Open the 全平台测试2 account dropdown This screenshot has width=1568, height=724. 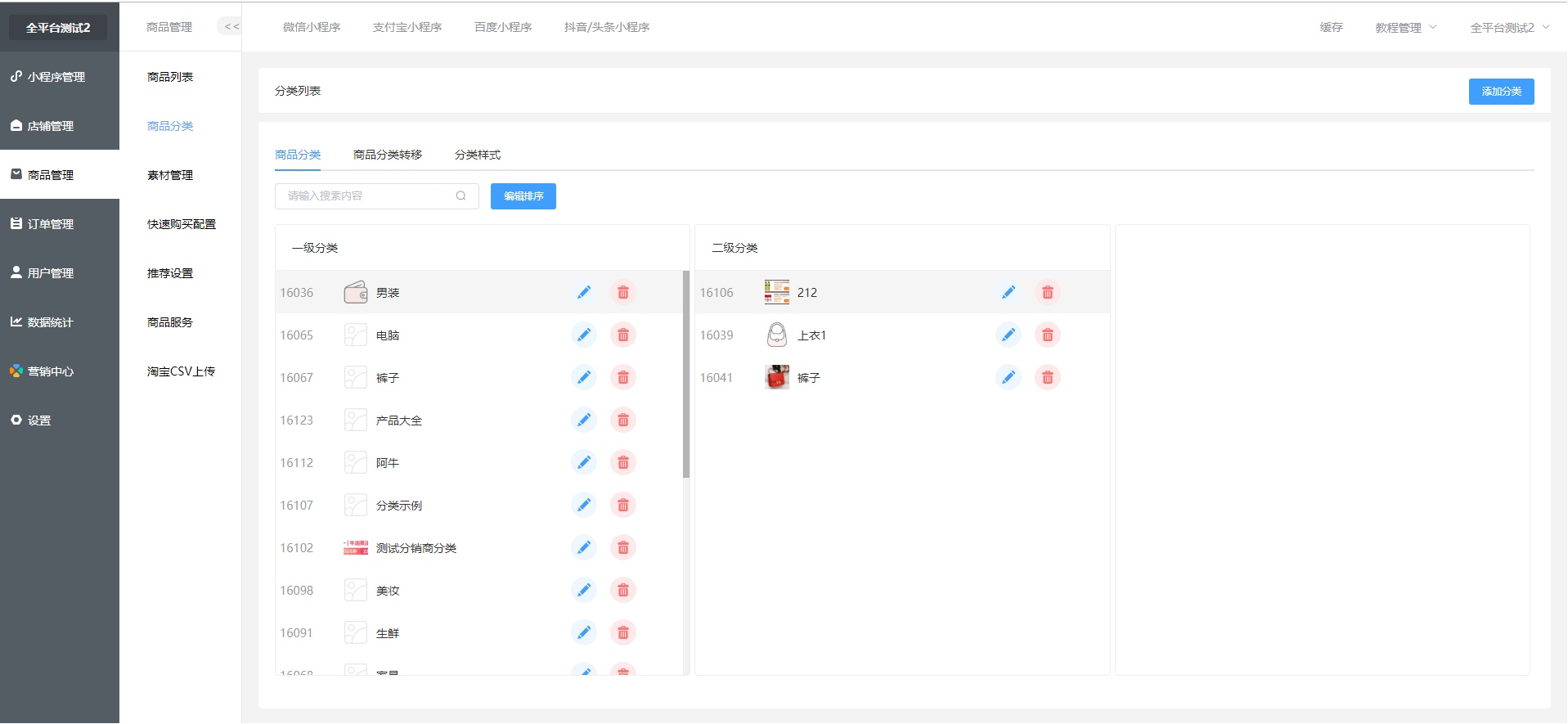point(1510,27)
